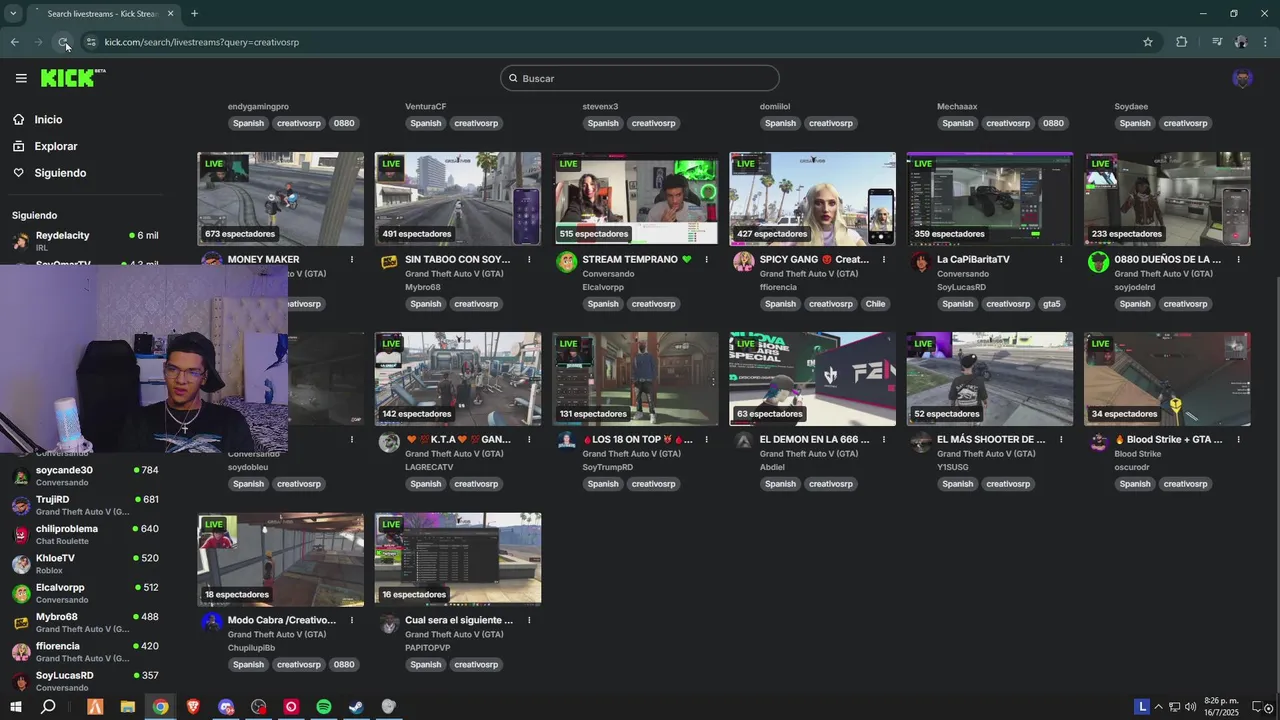Open EL MÁS SHOOTER DE stream title

click(x=991, y=439)
